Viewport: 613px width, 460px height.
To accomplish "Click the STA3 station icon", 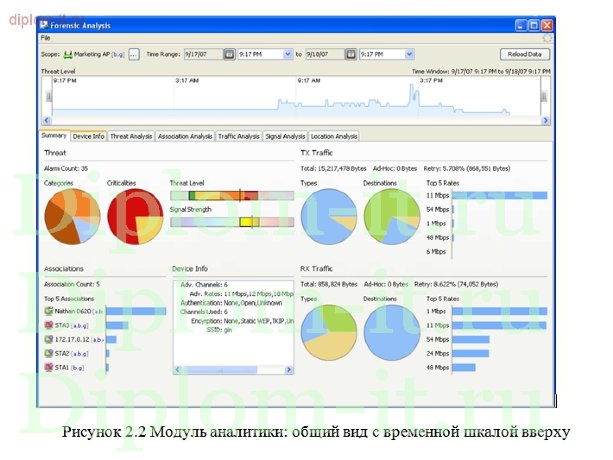I will (48, 325).
